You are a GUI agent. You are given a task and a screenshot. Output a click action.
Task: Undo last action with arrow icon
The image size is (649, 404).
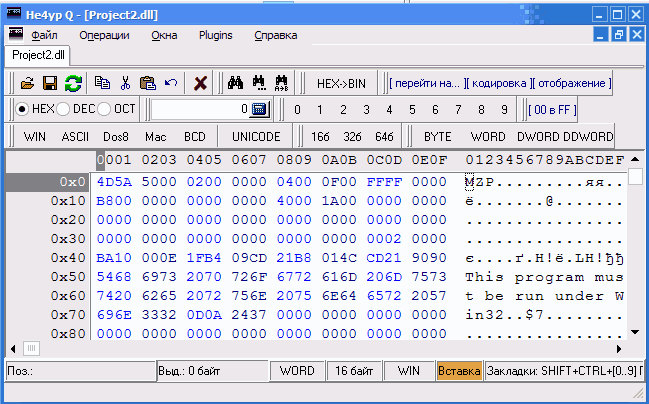(x=171, y=83)
